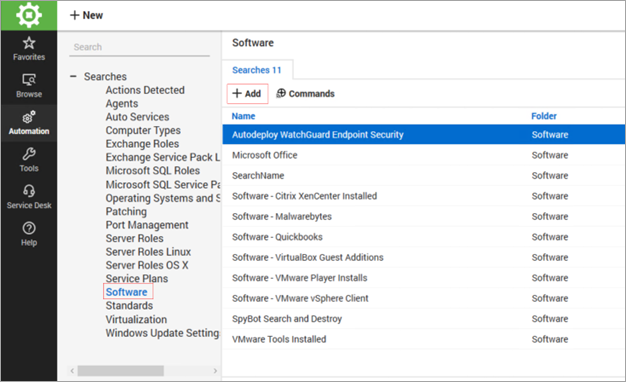Select VMware Tools Installed row

(x=424, y=339)
